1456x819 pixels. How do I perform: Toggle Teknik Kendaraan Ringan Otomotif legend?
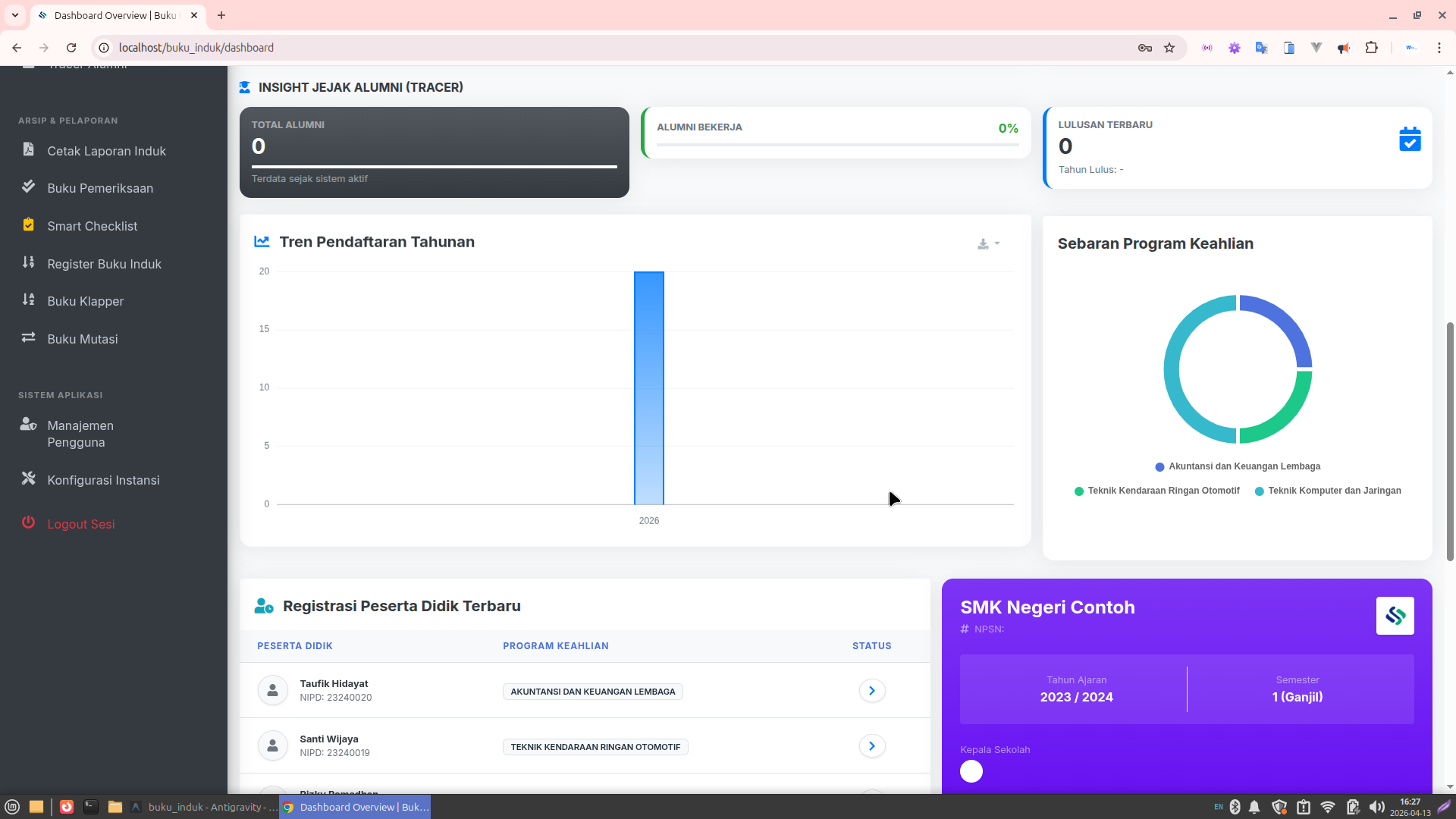[x=1156, y=491]
